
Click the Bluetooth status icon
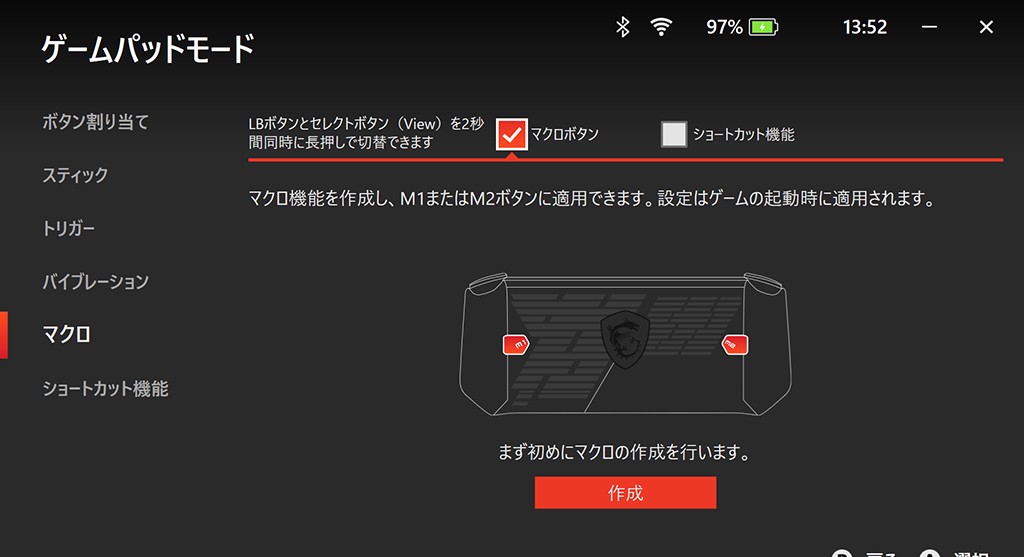click(622, 27)
